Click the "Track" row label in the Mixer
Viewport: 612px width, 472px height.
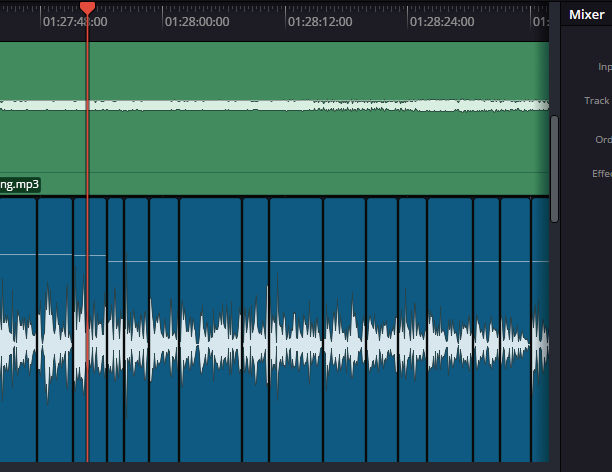[597, 101]
